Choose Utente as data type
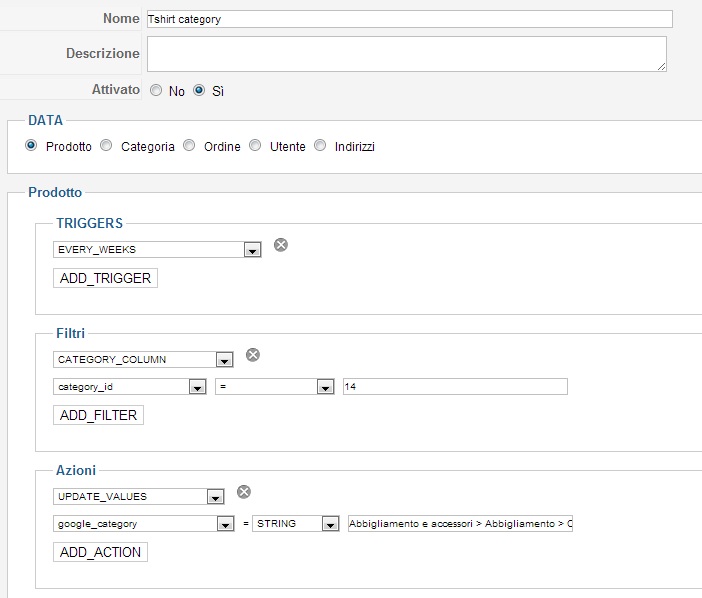 [x=256, y=146]
